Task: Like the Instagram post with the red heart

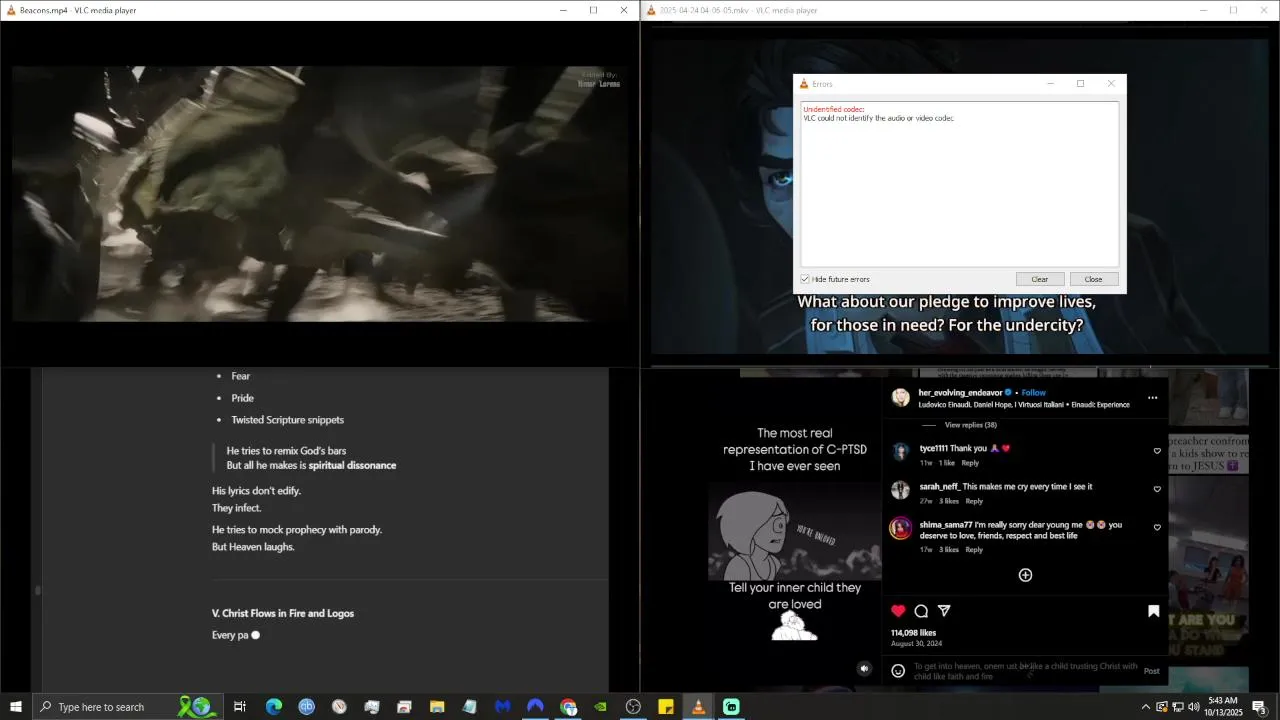Action: (x=898, y=611)
